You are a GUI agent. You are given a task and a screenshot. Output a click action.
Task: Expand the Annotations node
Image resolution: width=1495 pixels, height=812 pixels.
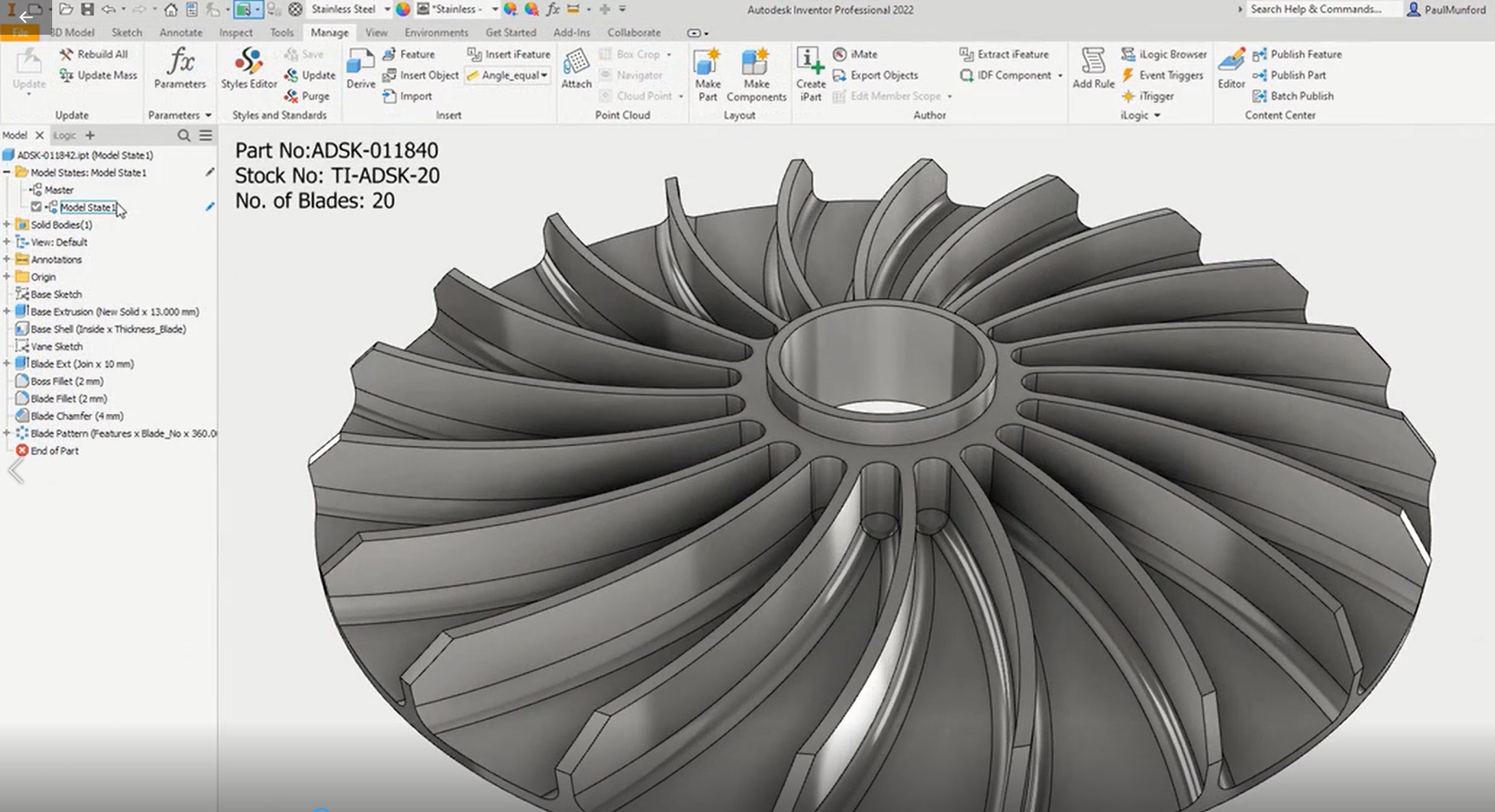point(7,259)
